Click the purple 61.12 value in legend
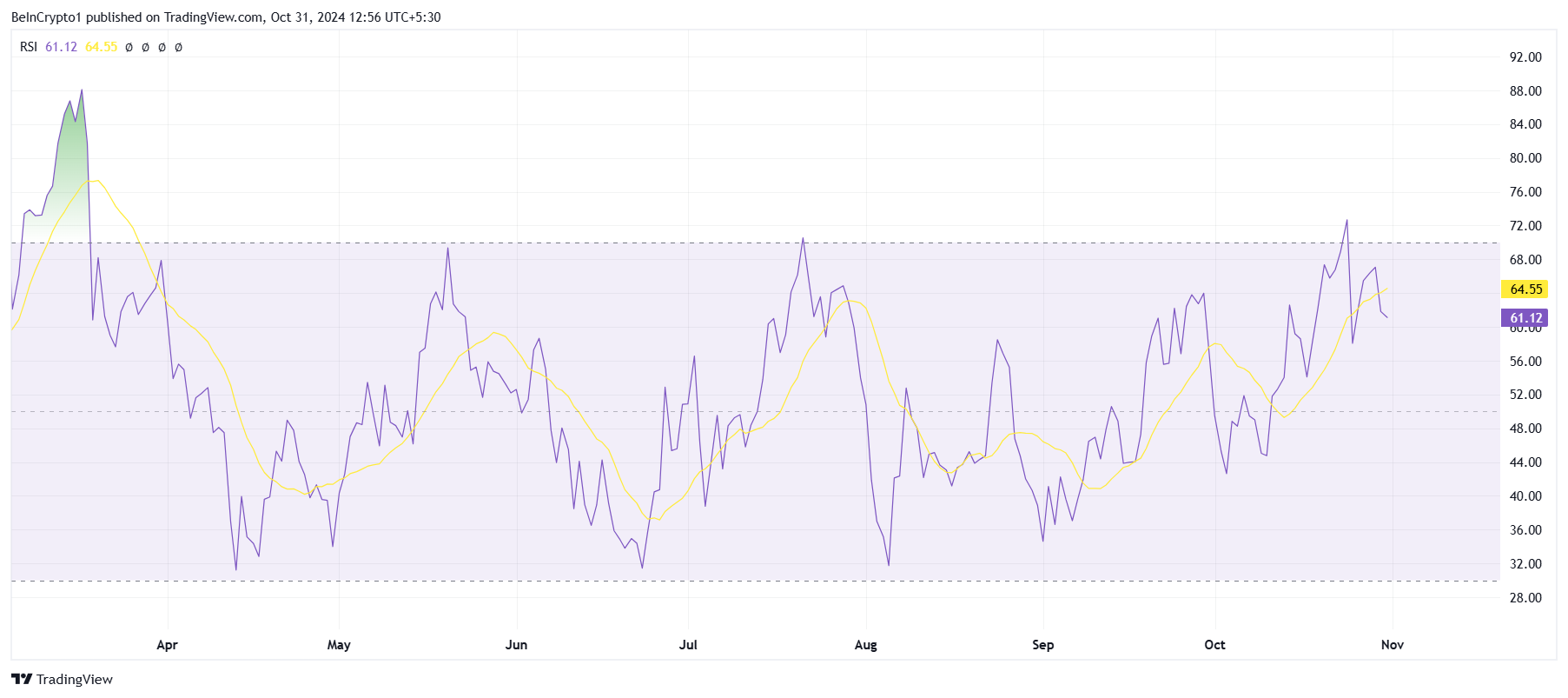 pyautogui.click(x=61, y=47)
